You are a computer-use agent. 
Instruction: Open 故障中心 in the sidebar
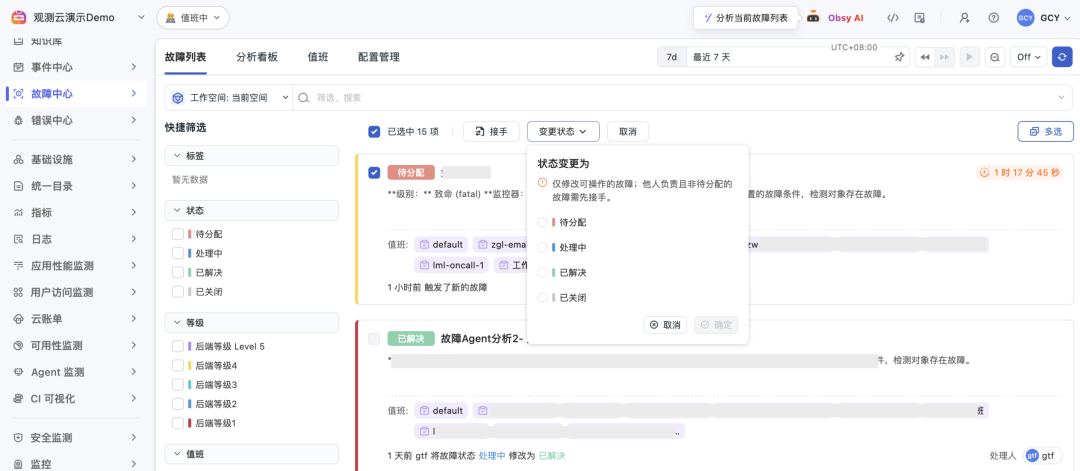pyautogui.click(x=76, y=94)
